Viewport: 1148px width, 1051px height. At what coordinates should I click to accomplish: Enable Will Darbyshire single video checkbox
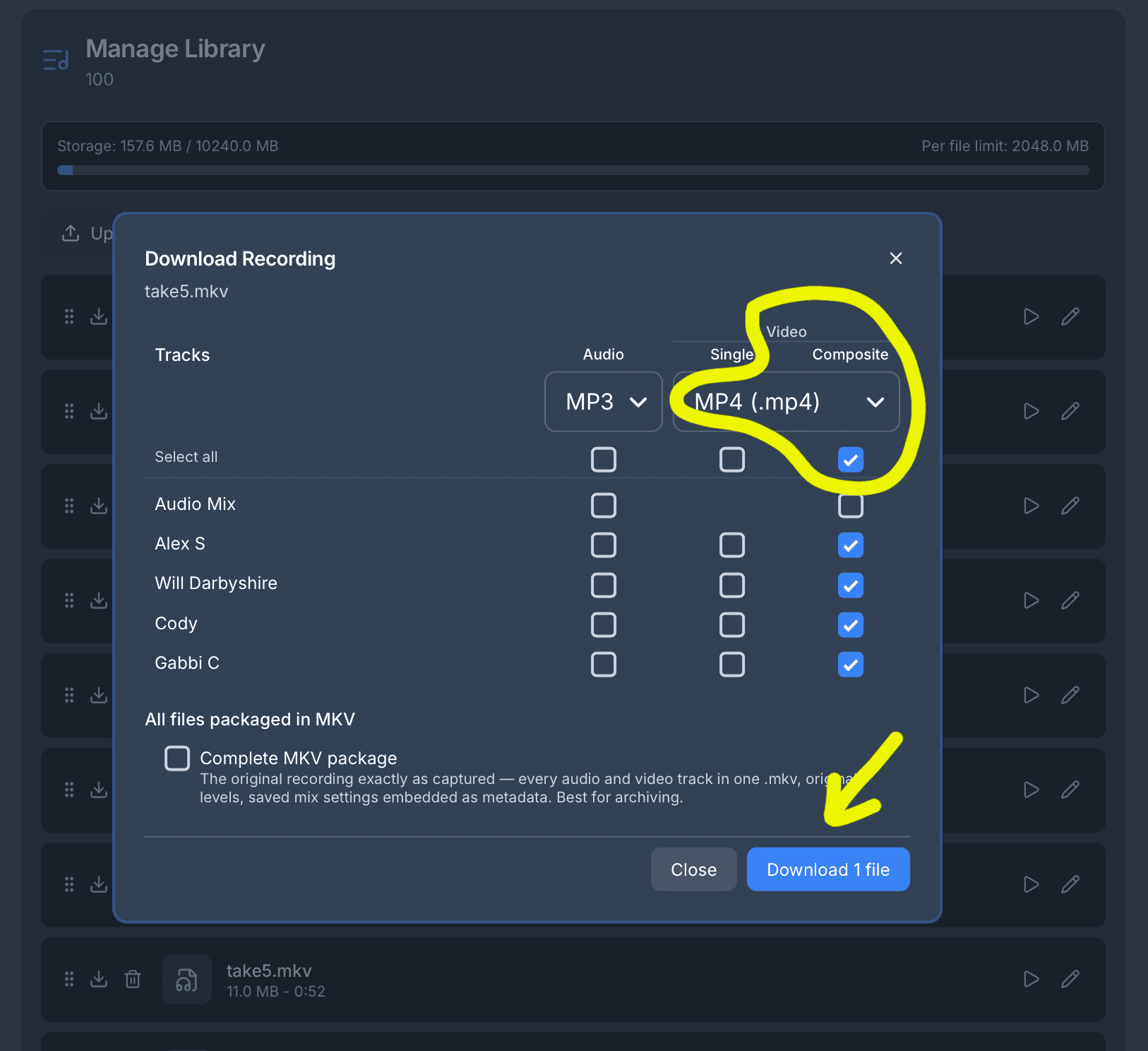coord(732,586)
